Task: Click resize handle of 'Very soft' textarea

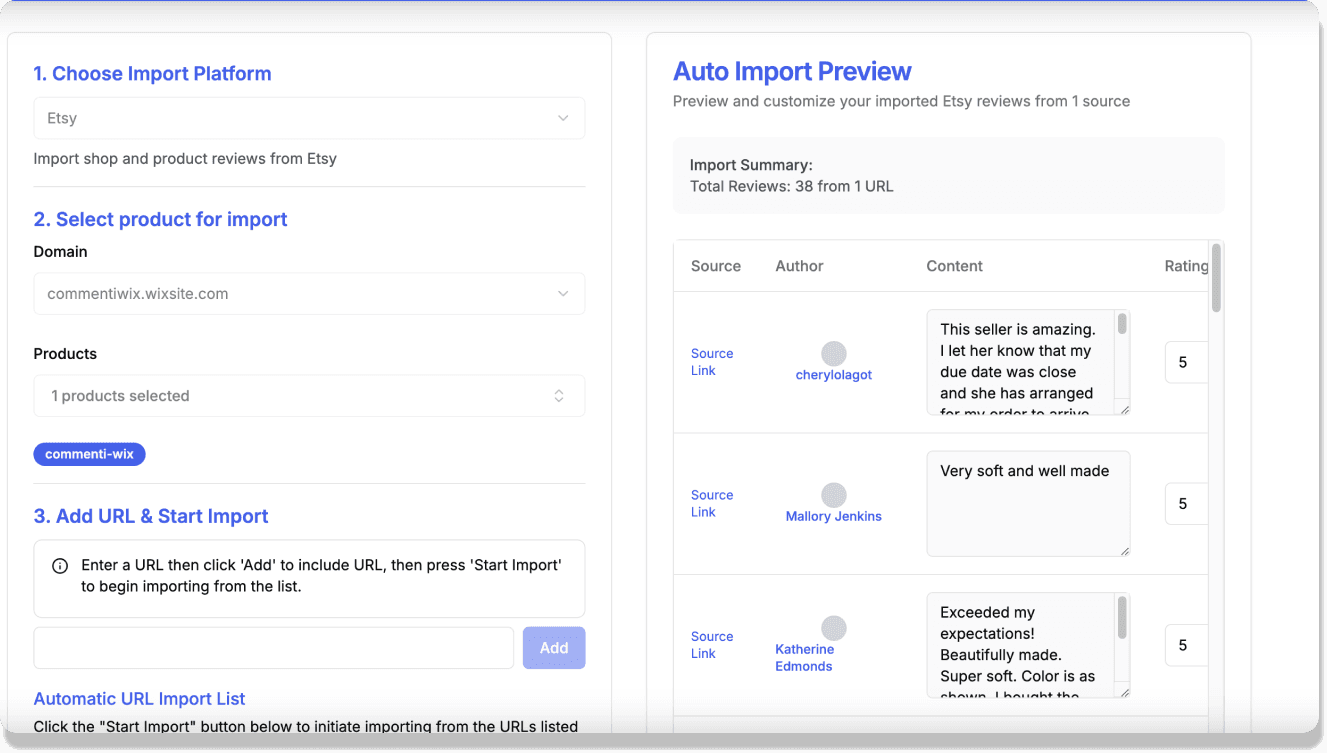Action: pos(1124,550)
